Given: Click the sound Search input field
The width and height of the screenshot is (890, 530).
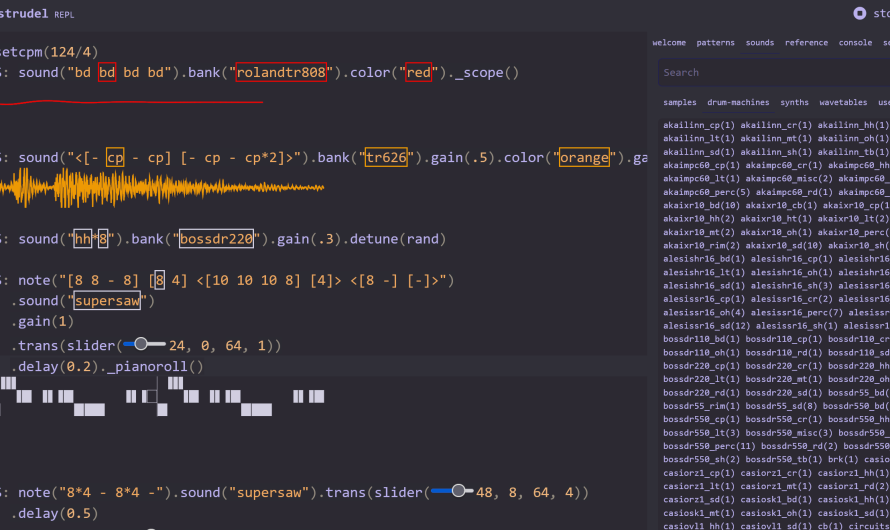Looking at the screenshot, I should [770, 72].
